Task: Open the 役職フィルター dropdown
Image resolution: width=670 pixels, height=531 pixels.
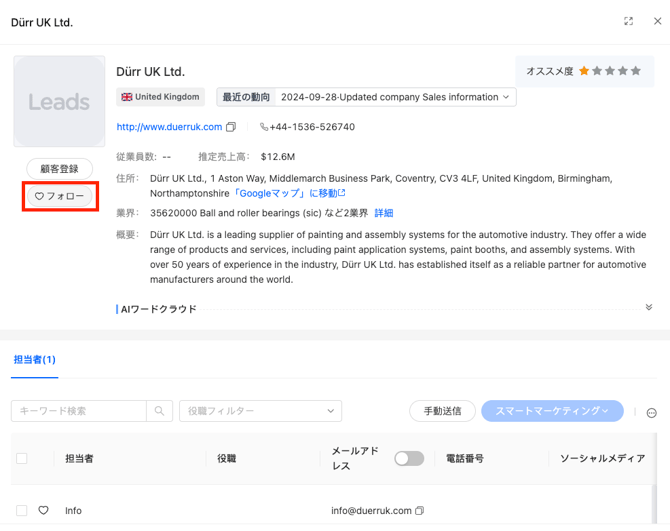Action: [x=260, y=411]
